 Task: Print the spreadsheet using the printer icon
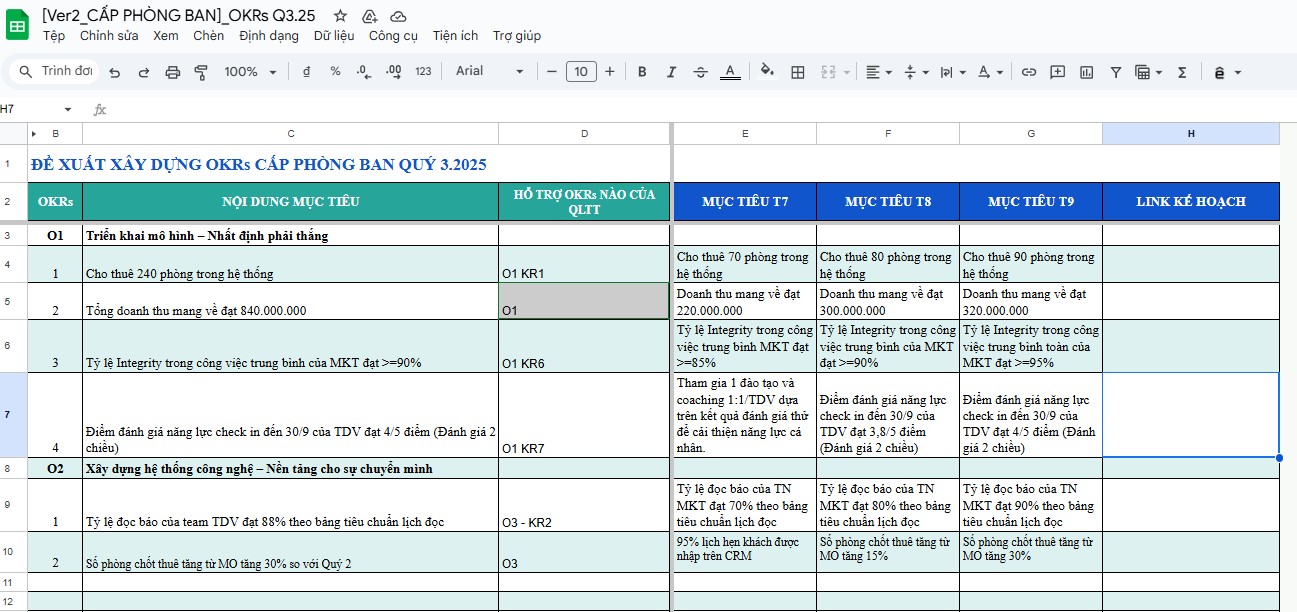click(172, 72)
